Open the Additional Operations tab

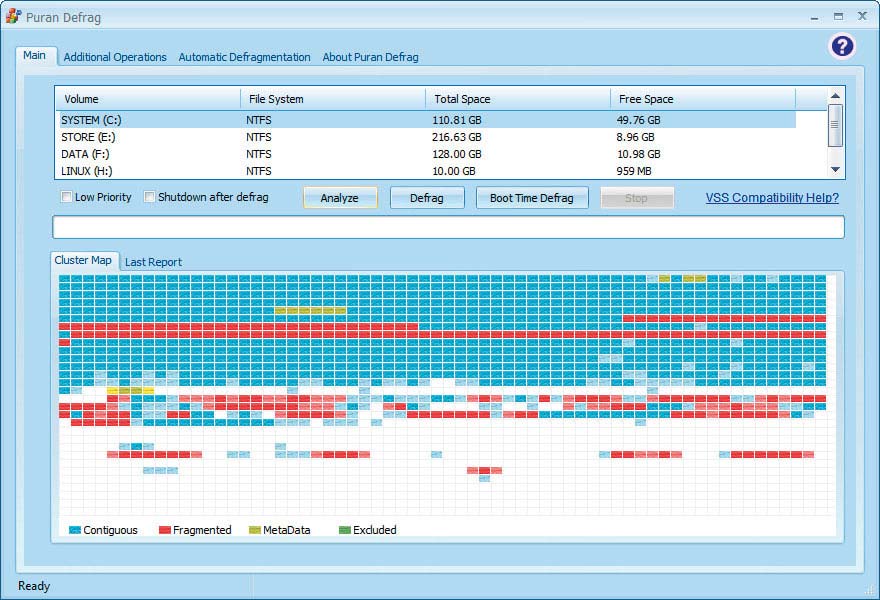click(115, 57)
